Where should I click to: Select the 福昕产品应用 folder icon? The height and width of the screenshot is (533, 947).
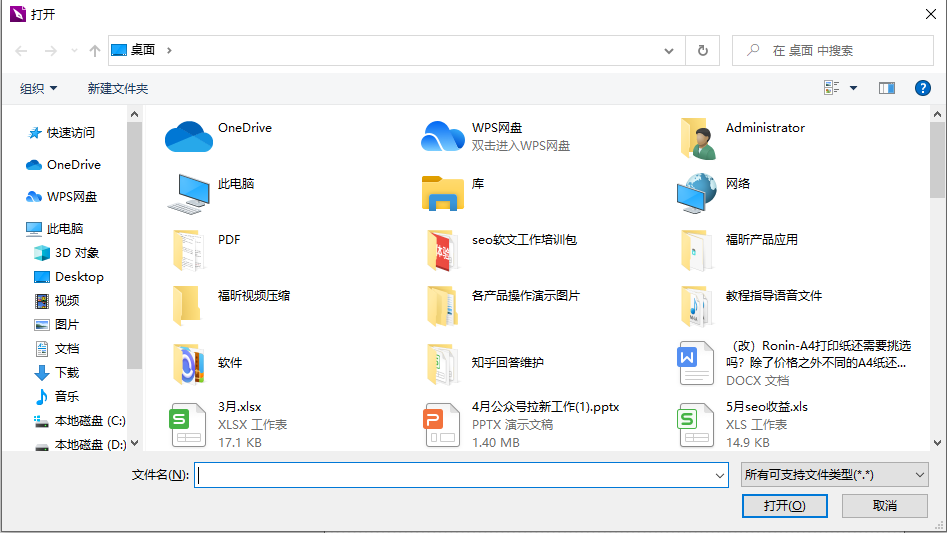pyautogui.click(x=697, y=249)
